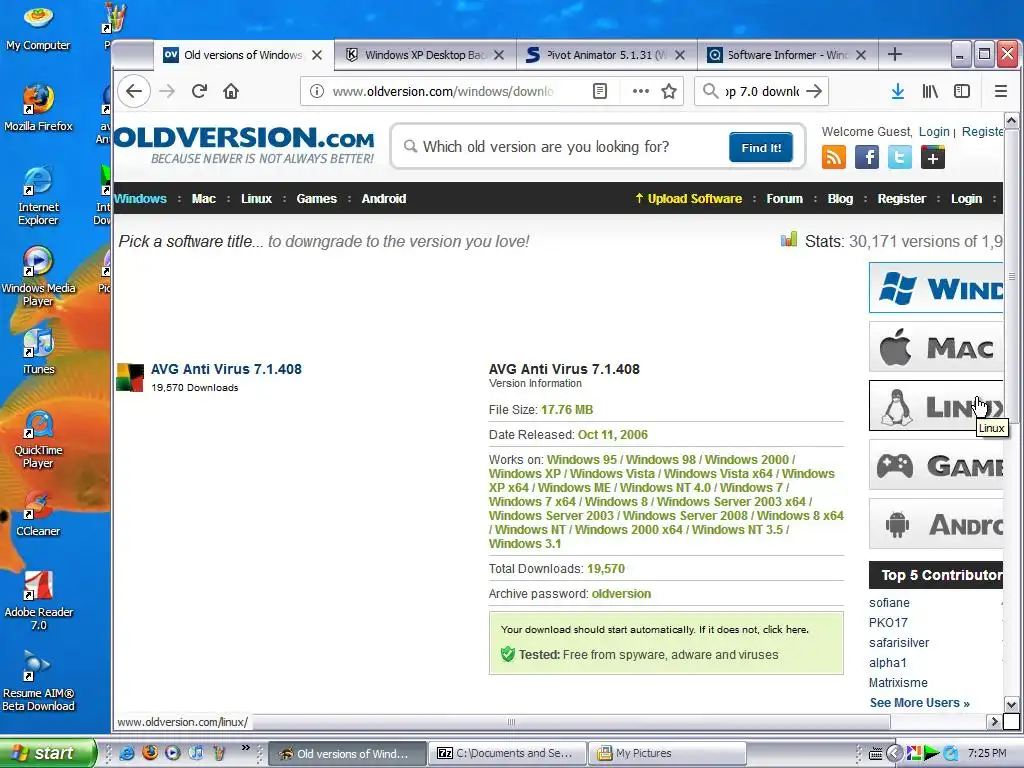Screen dimensions: 1024x768
Task: Open the Firefox home page icon
Action: pos(231,91)
